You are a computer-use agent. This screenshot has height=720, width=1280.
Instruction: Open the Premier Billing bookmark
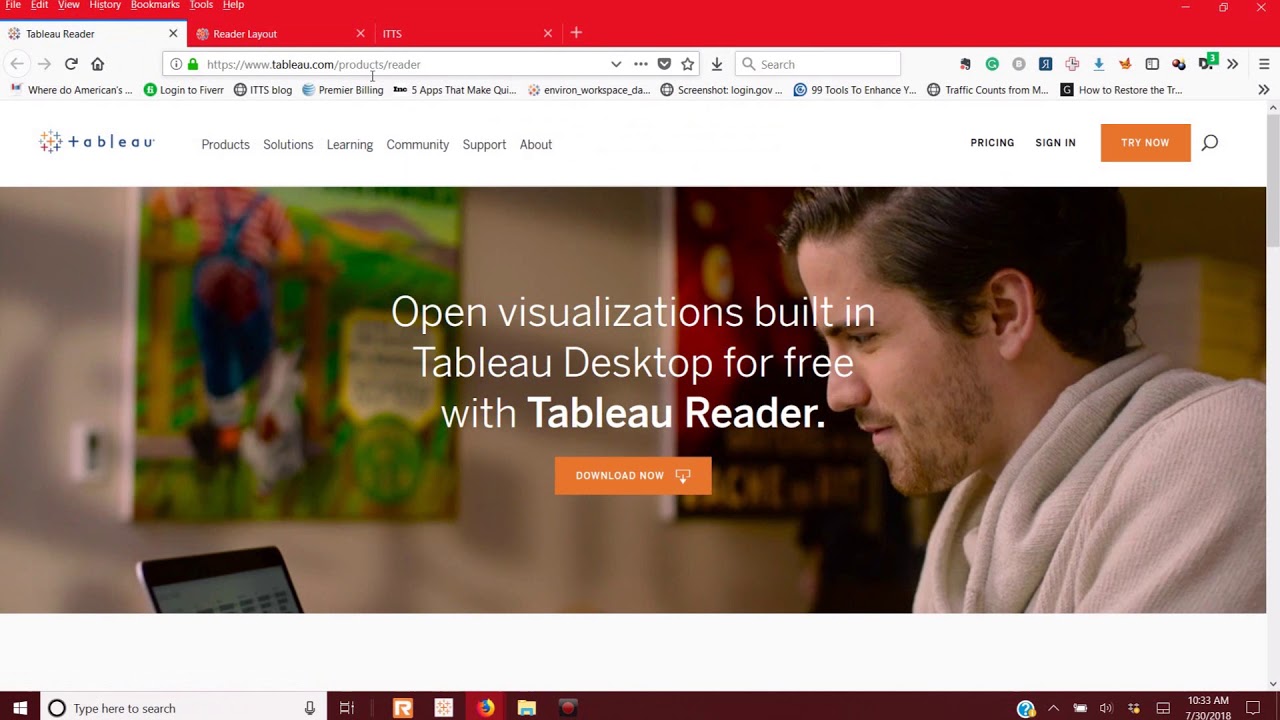click(x=342, y=90)
